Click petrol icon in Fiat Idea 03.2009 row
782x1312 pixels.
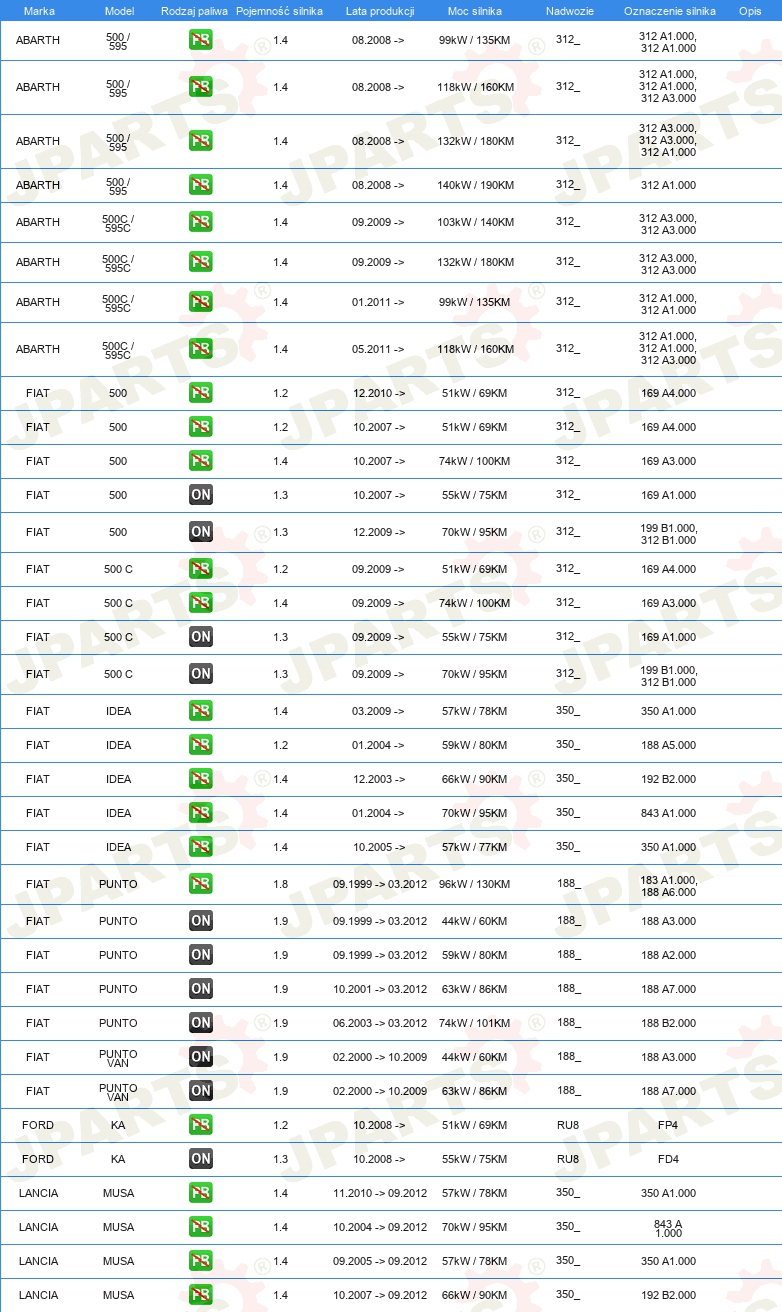[x=201, y=711]
